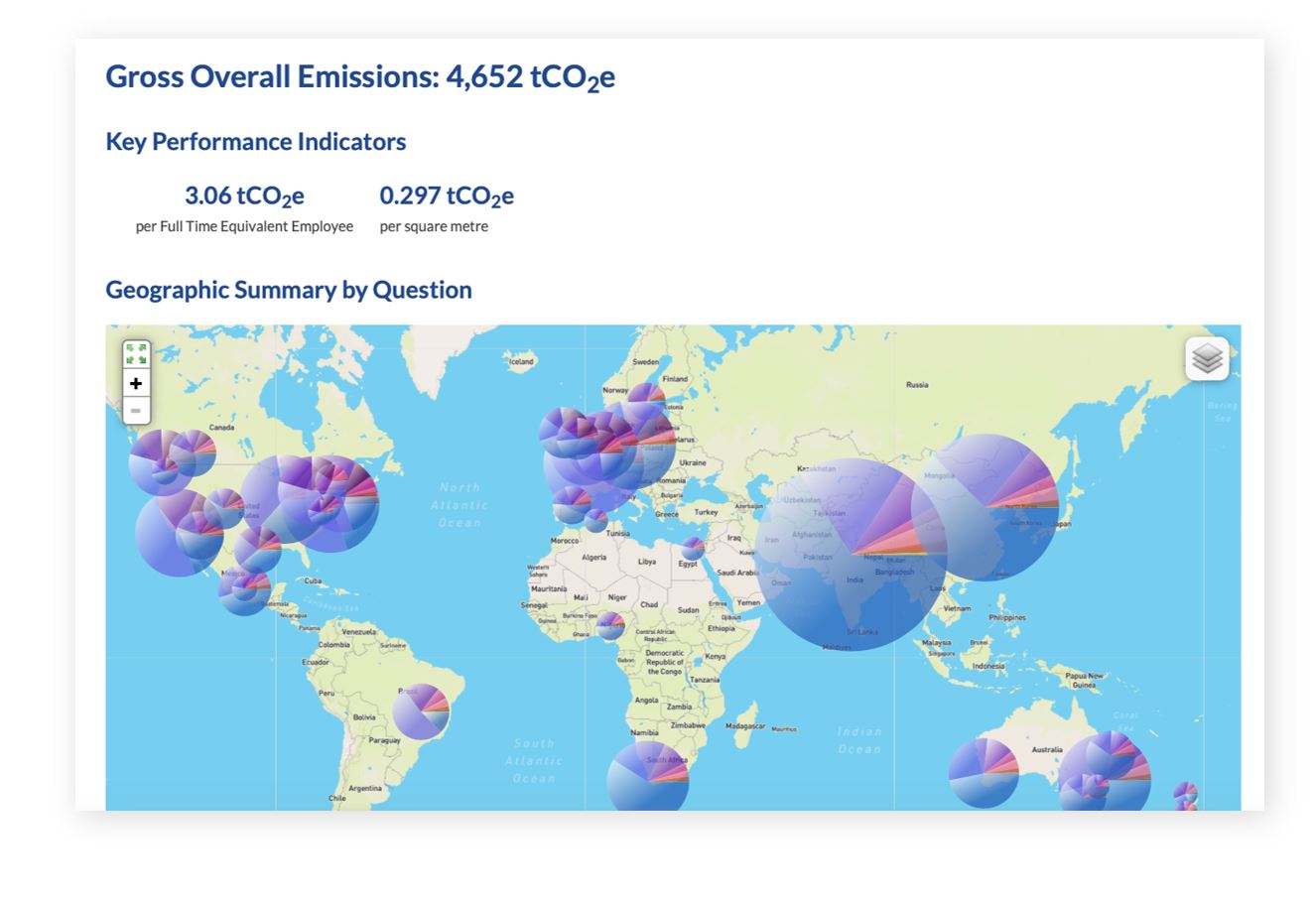
Task: Click the North Atlantic Ocean label
Action: (460, 505)
